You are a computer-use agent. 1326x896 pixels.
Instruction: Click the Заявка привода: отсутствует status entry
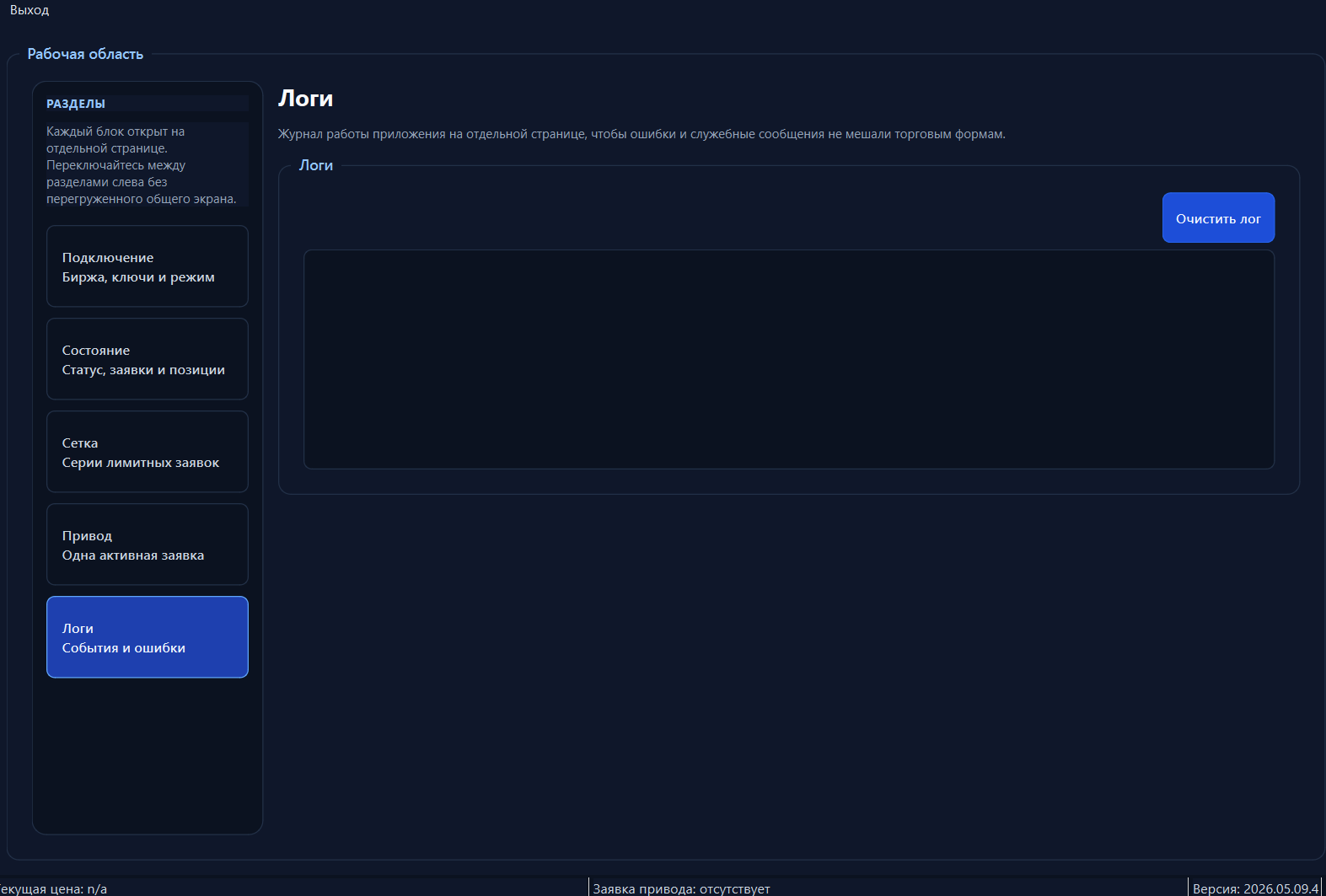[681, 888]
